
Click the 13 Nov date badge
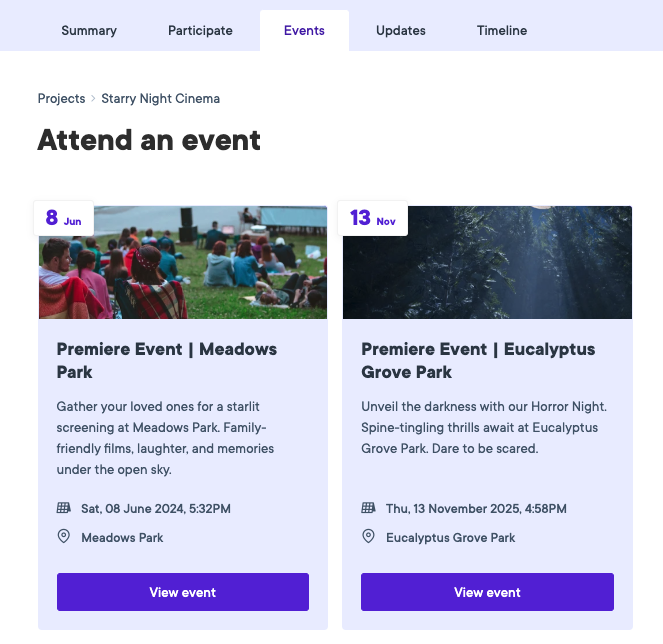click(x=373, y=218)
